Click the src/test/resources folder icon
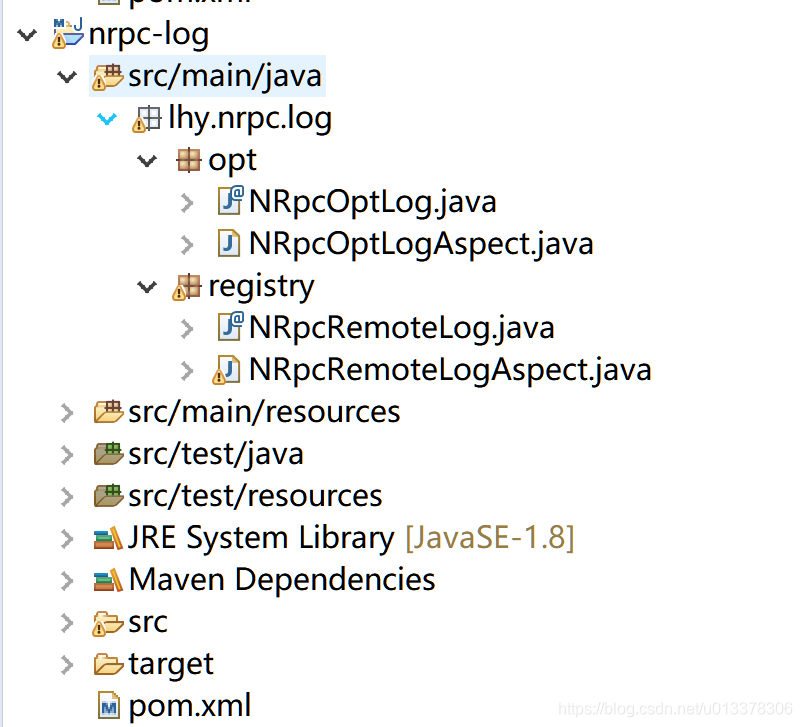 pos(108,496)
